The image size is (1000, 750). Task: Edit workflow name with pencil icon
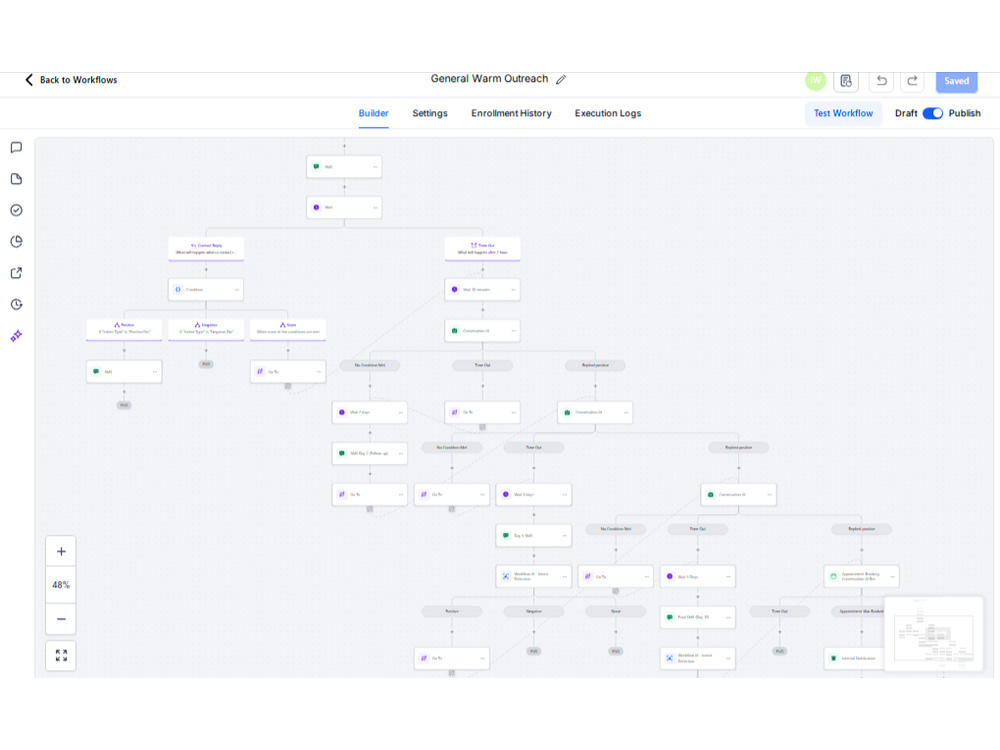(561, 80)
